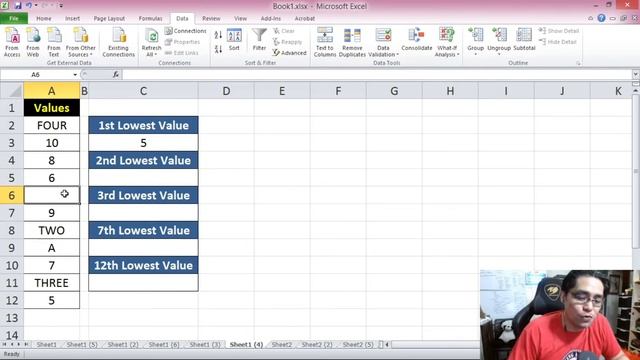Viewport: 640px width, 360px height.
Task: Switch to the Review tab
Action: [211, 18]
